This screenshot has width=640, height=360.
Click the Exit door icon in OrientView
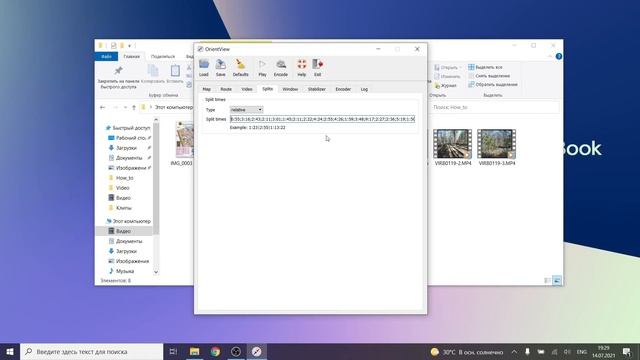pos(318,67)
